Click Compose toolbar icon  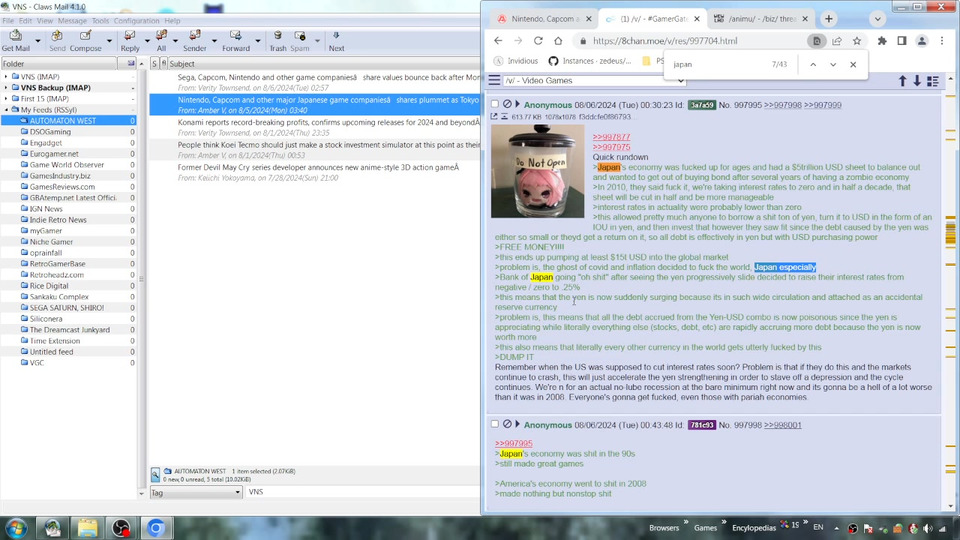coord(86,40)
